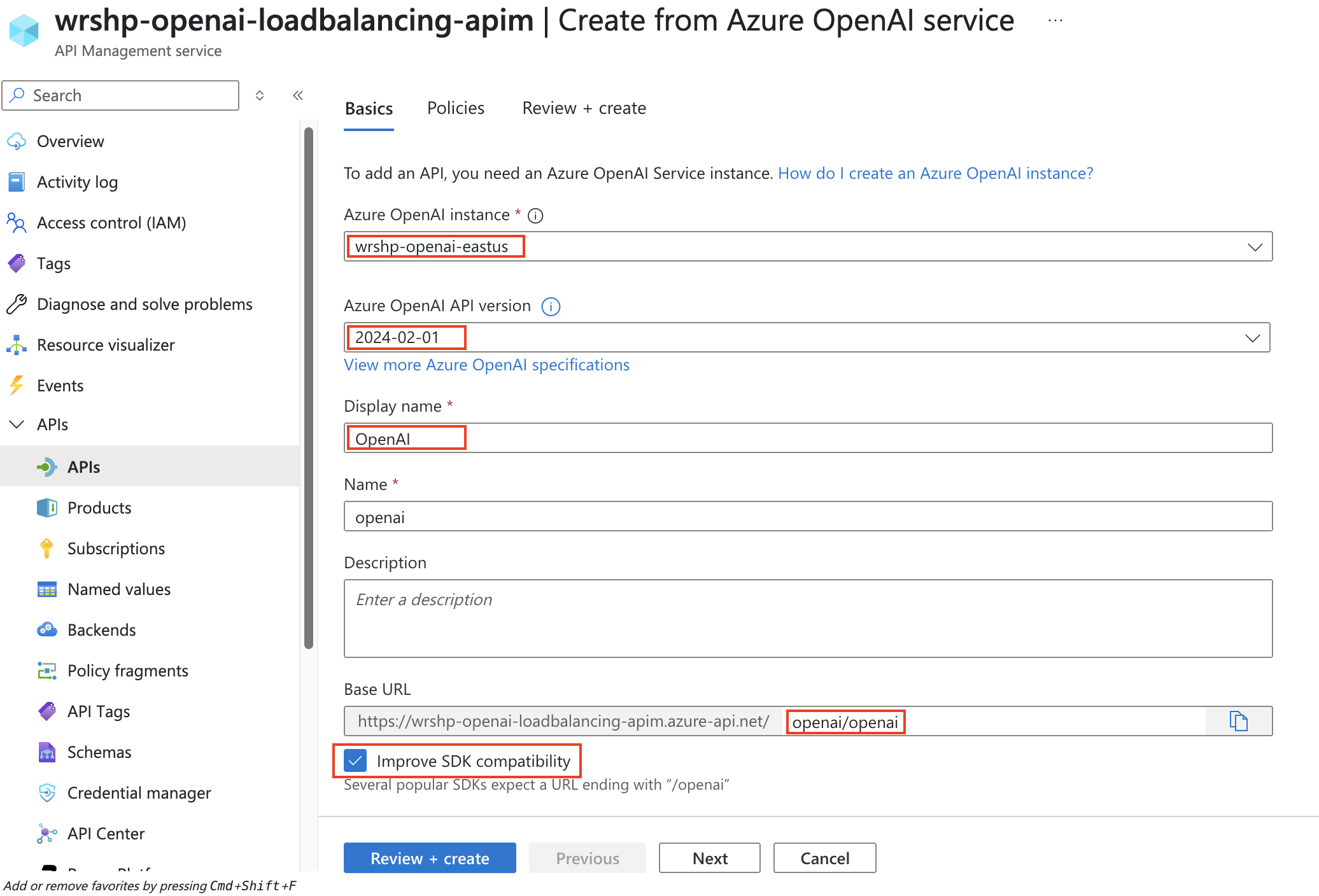Click the Base URL suffix field
This screenshot has width=1319, height=896.
994,721
